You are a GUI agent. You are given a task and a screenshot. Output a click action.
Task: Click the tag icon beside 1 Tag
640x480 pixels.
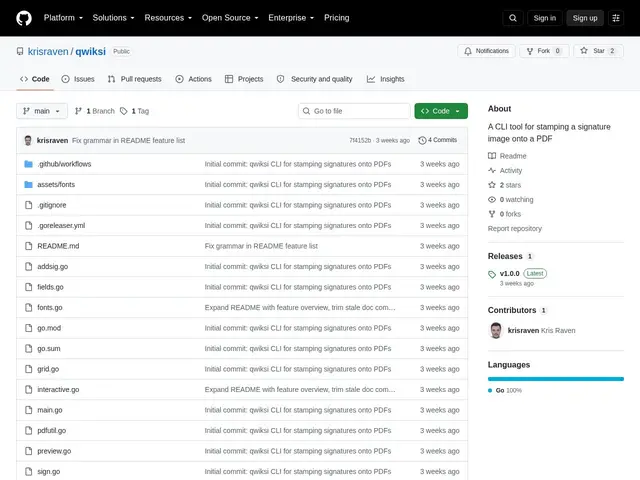(124, 111)
